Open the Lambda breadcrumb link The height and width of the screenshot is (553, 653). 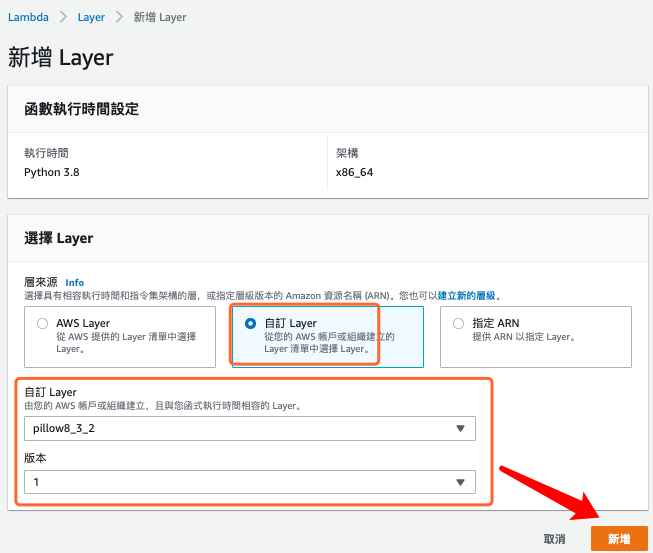pos(28,17)
